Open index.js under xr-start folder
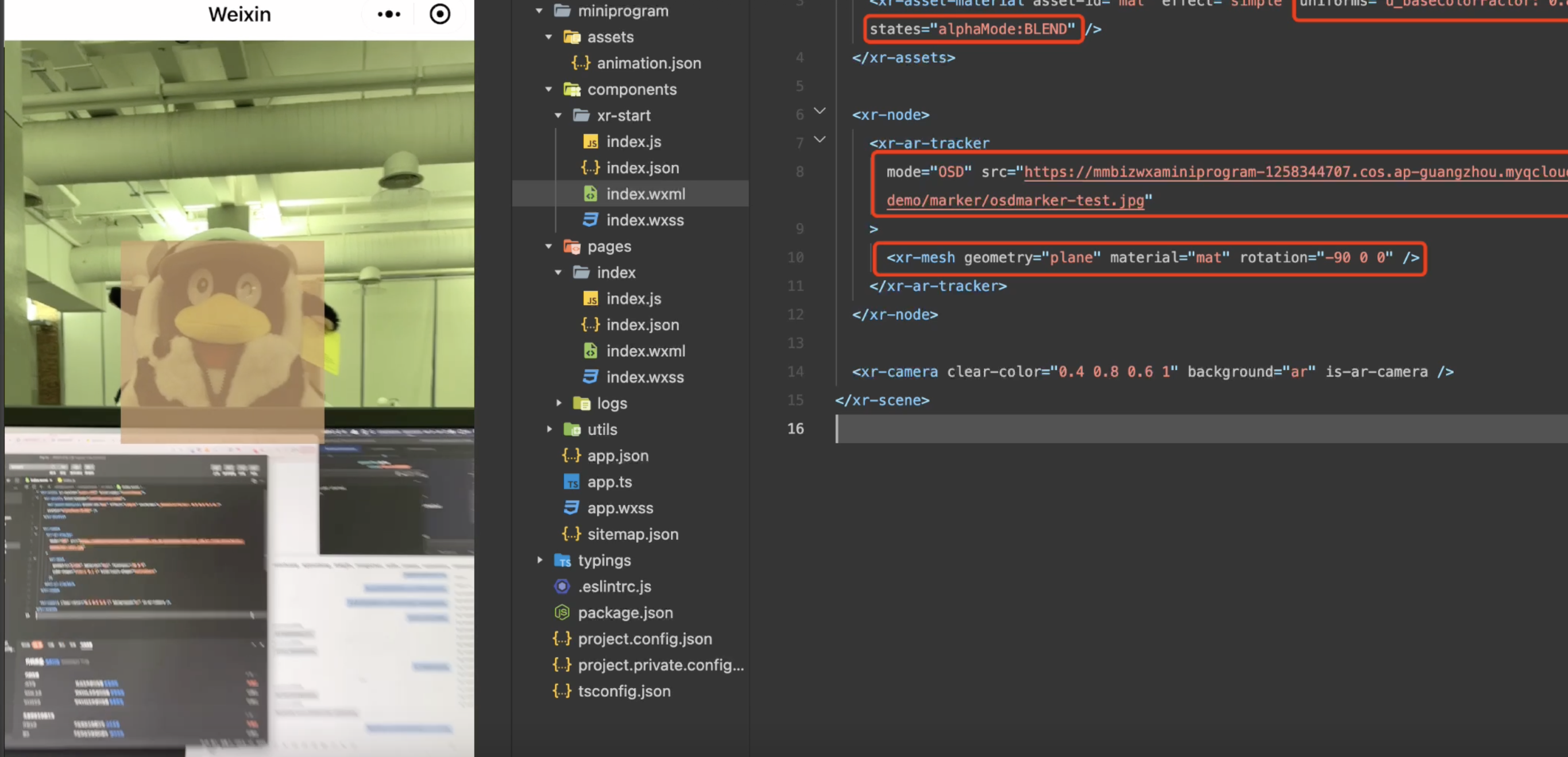This screenshot has width=1568, height=757. point(633,142)
